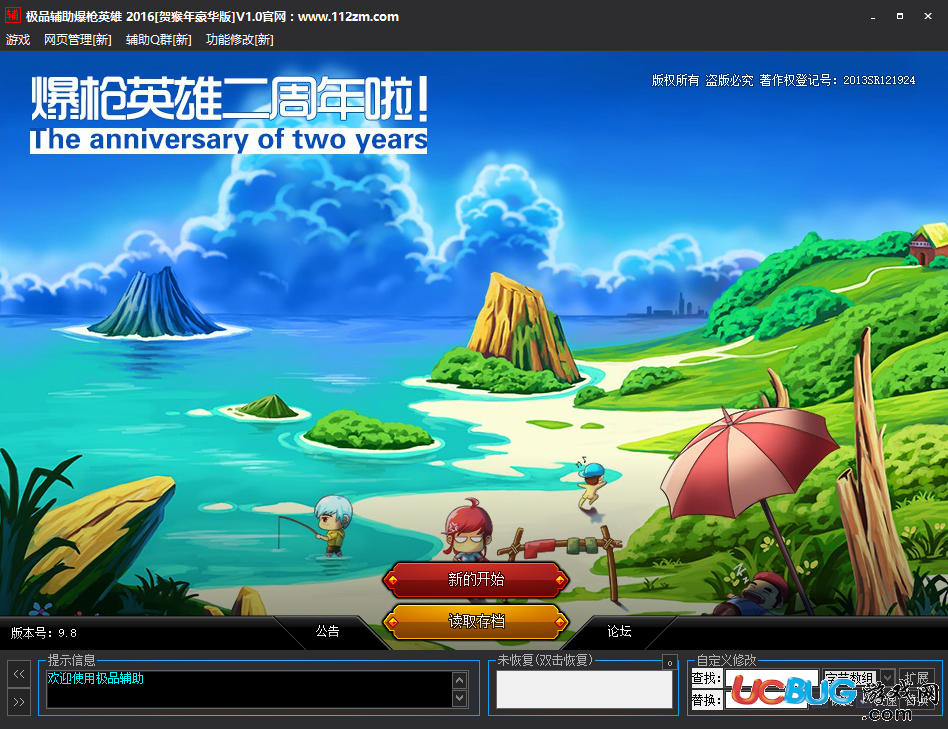Open the 功能修改[新] menu

[239, 40]
